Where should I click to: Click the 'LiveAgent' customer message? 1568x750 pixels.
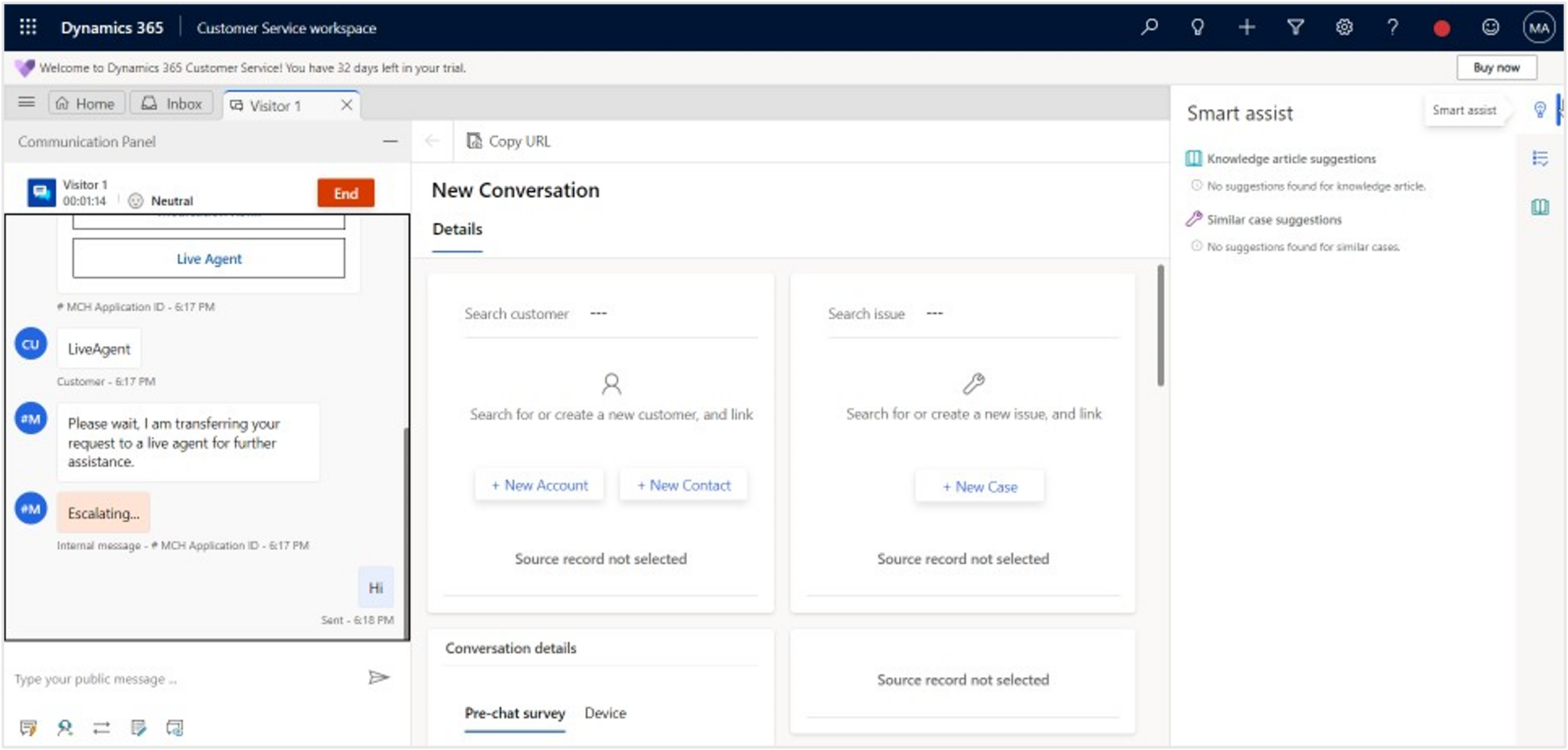pos(99,349)
